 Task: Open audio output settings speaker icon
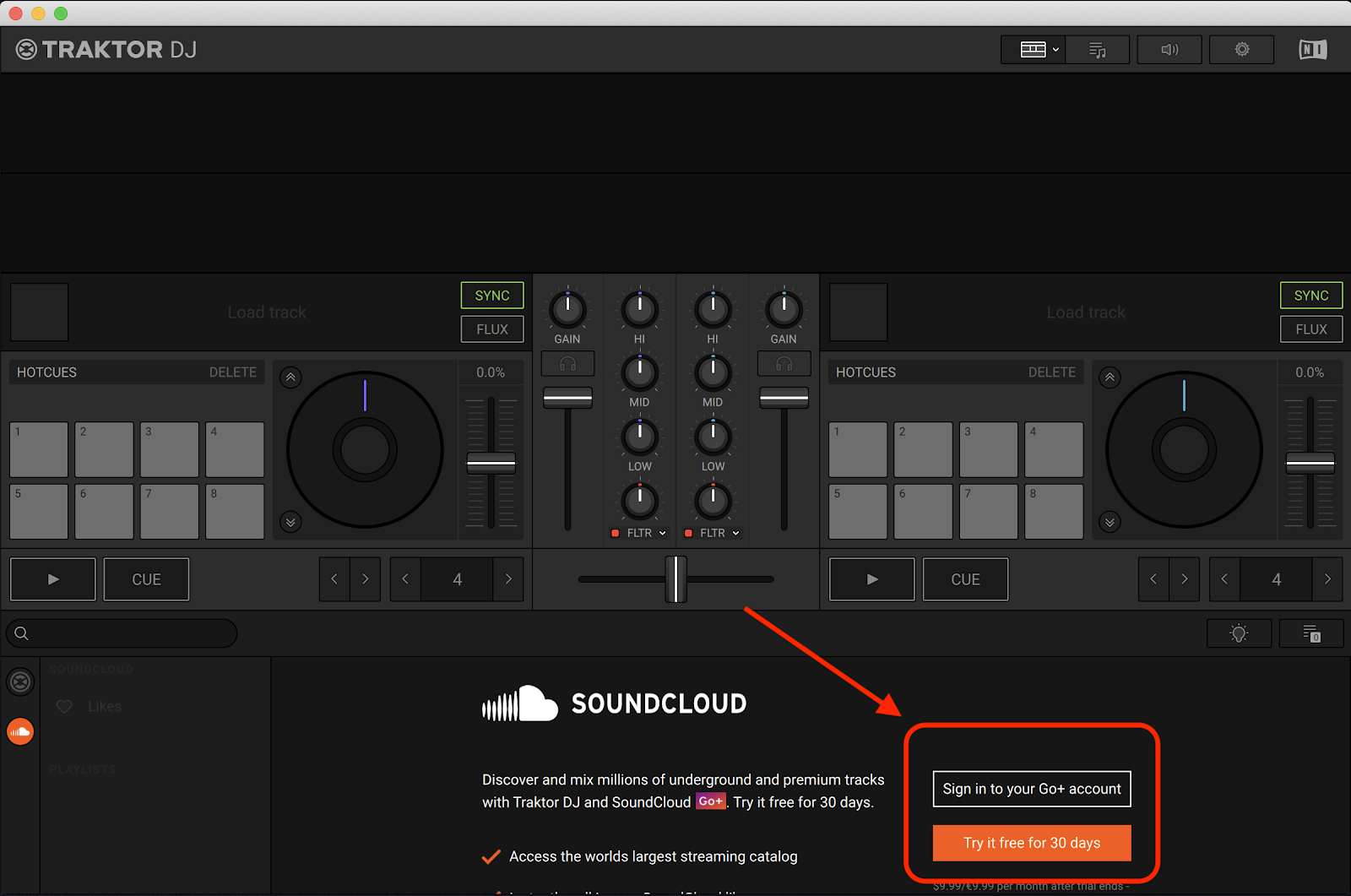(x=1169, y=50)
